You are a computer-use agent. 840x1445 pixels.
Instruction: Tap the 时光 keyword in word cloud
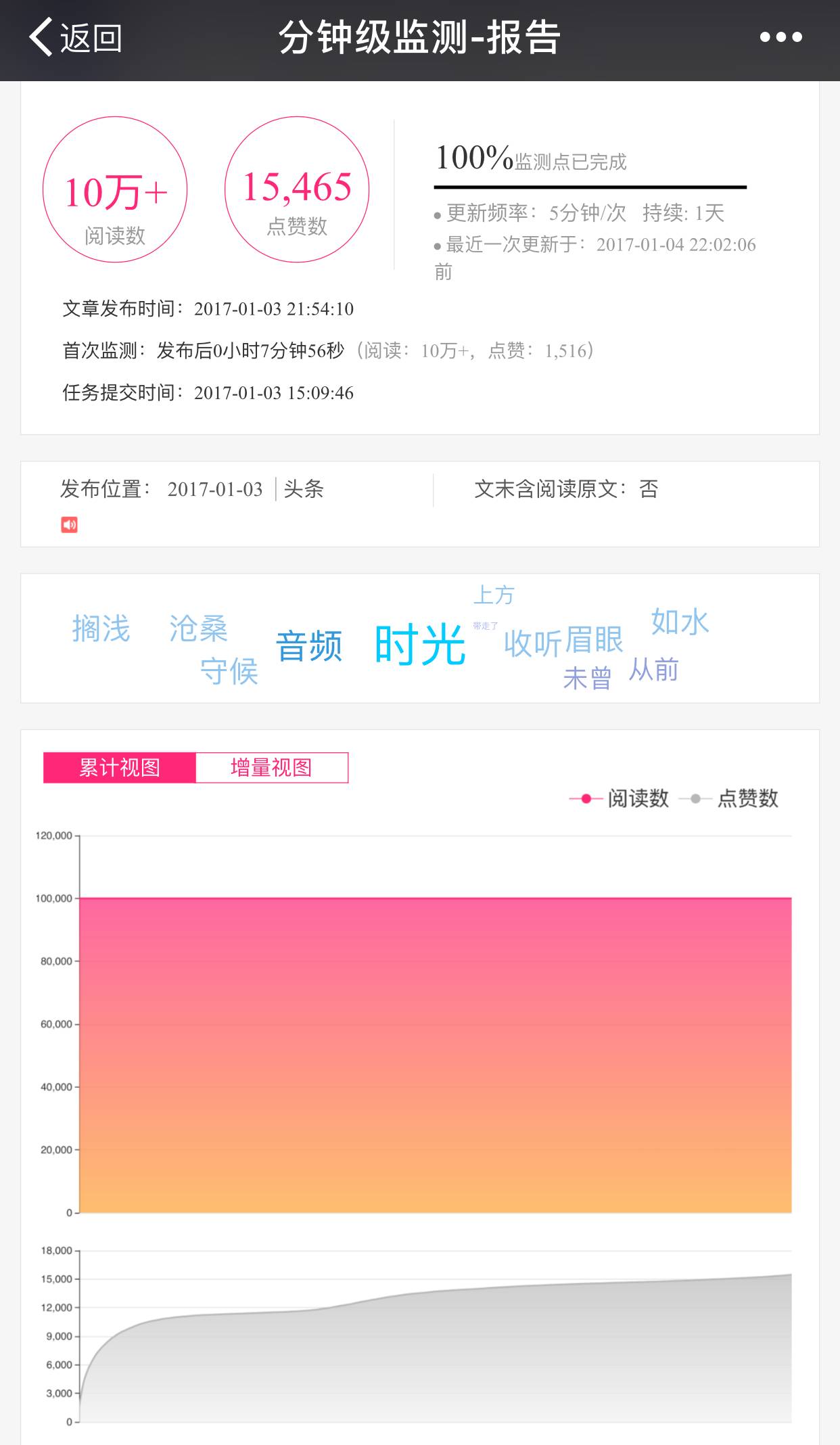420,645
